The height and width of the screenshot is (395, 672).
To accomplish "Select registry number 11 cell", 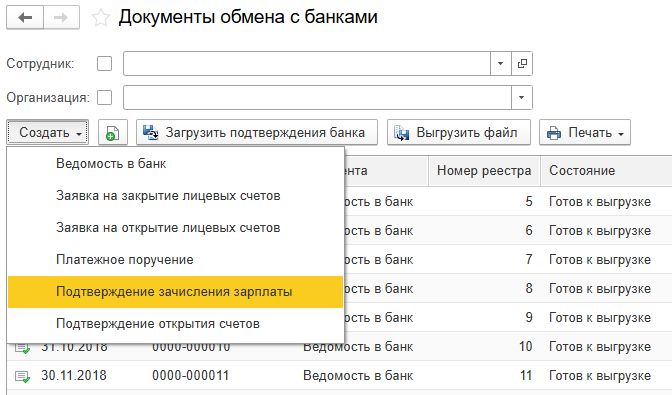I will pos(526,376).
